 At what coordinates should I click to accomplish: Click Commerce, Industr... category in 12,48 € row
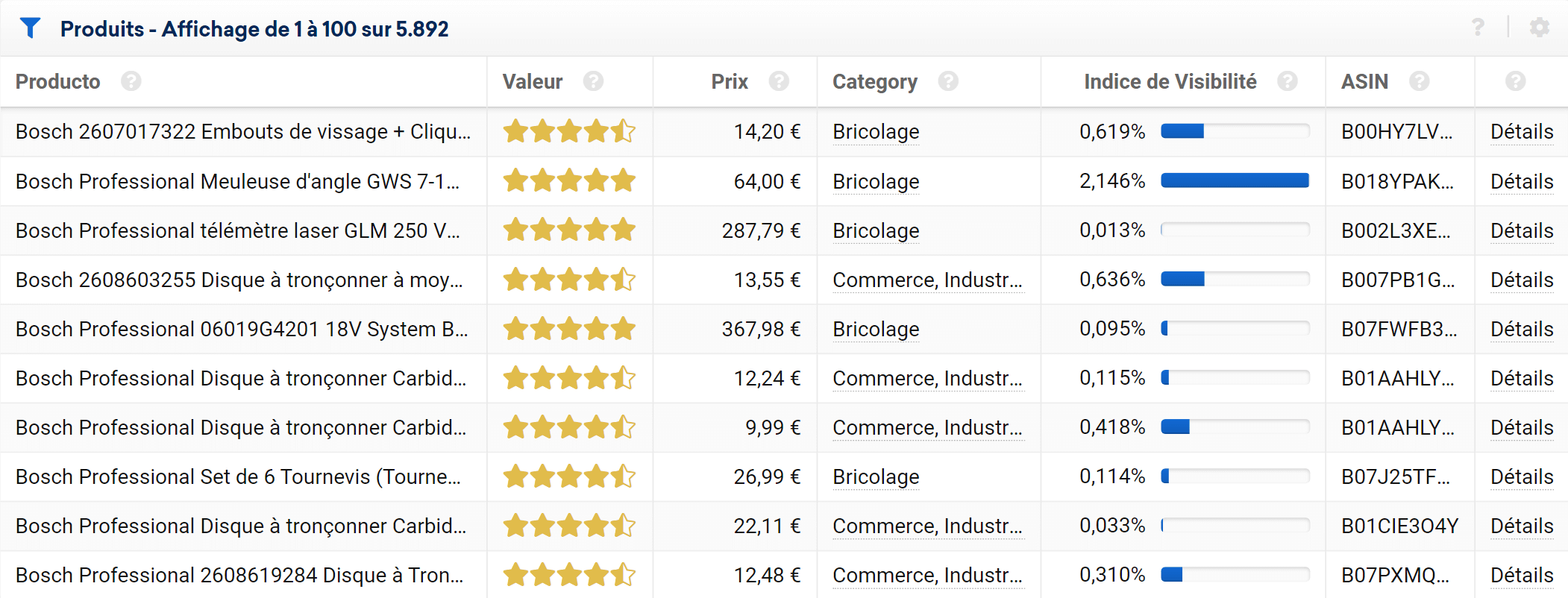click(927, 575)
